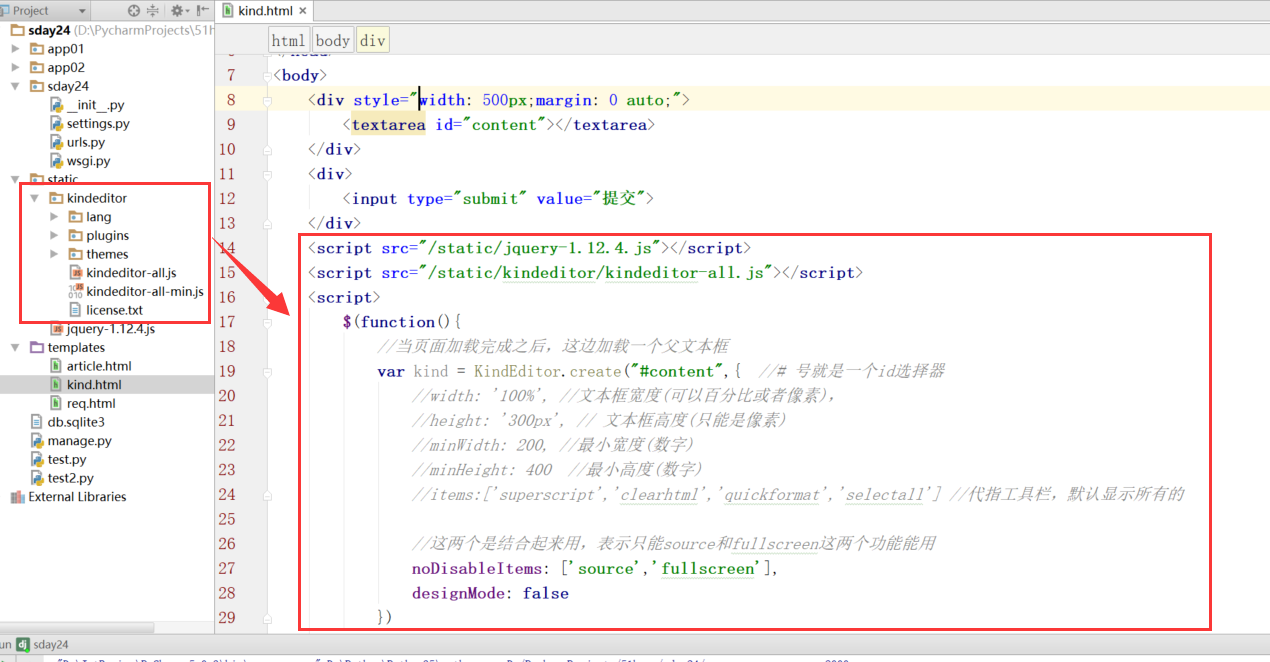
Task: Select the sday24 project root folder
Action: pos(49,30)
